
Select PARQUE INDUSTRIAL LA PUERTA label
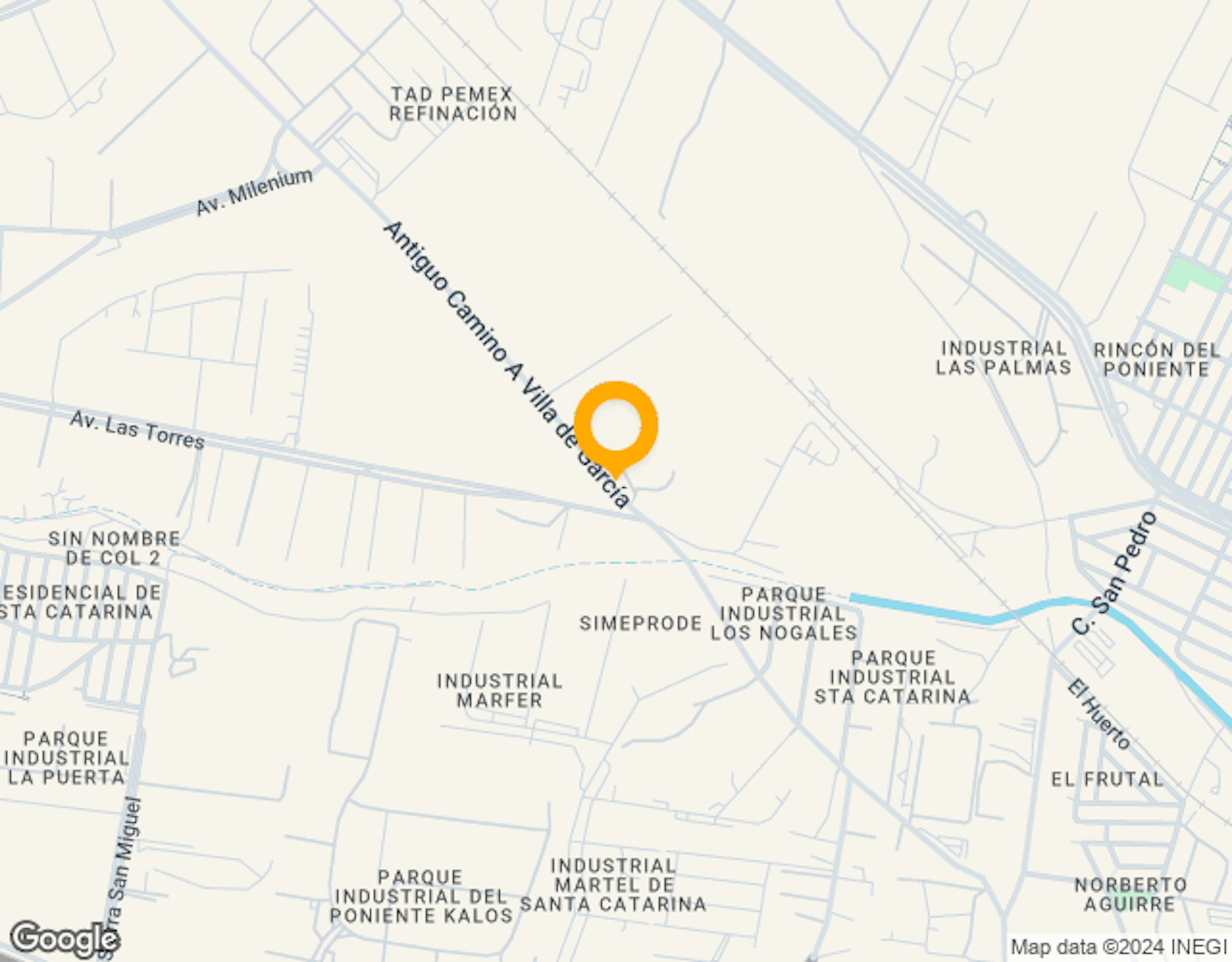click(x=66, y=758)
